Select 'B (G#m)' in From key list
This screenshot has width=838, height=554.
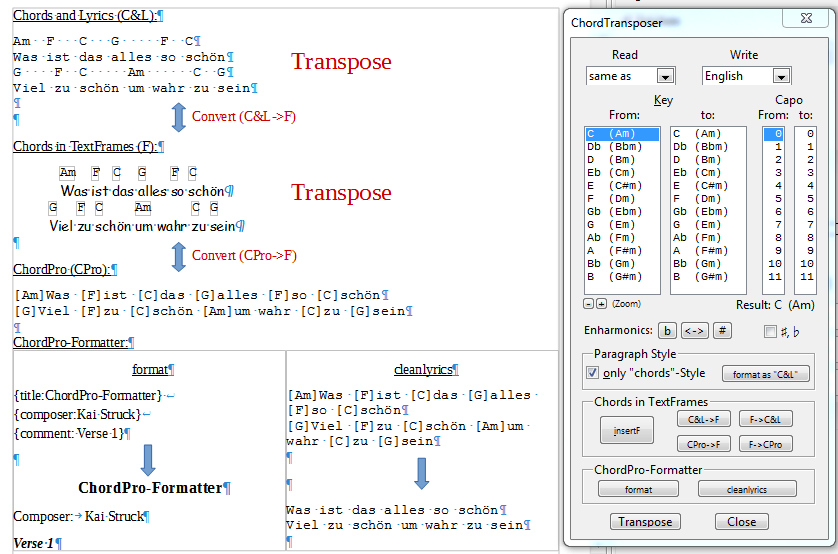(623, 277)
